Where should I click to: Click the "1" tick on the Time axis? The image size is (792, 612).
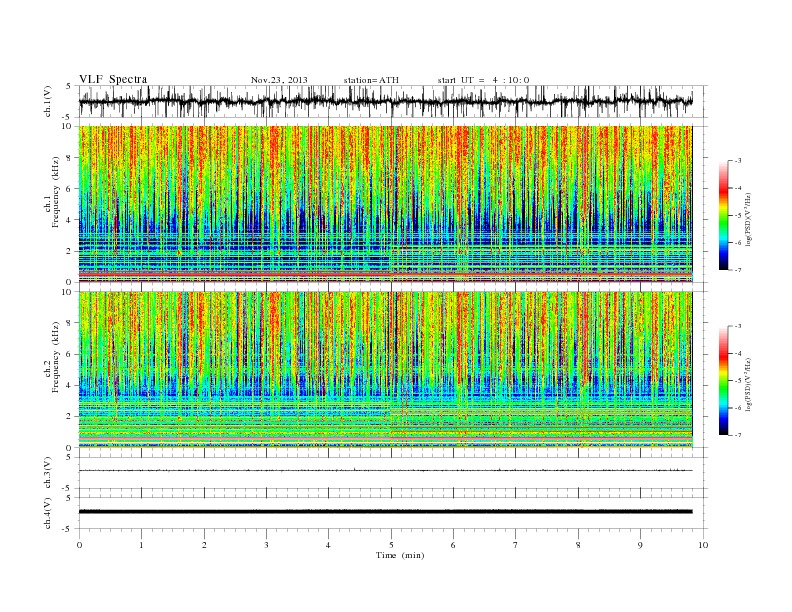[x=141, y=545]
